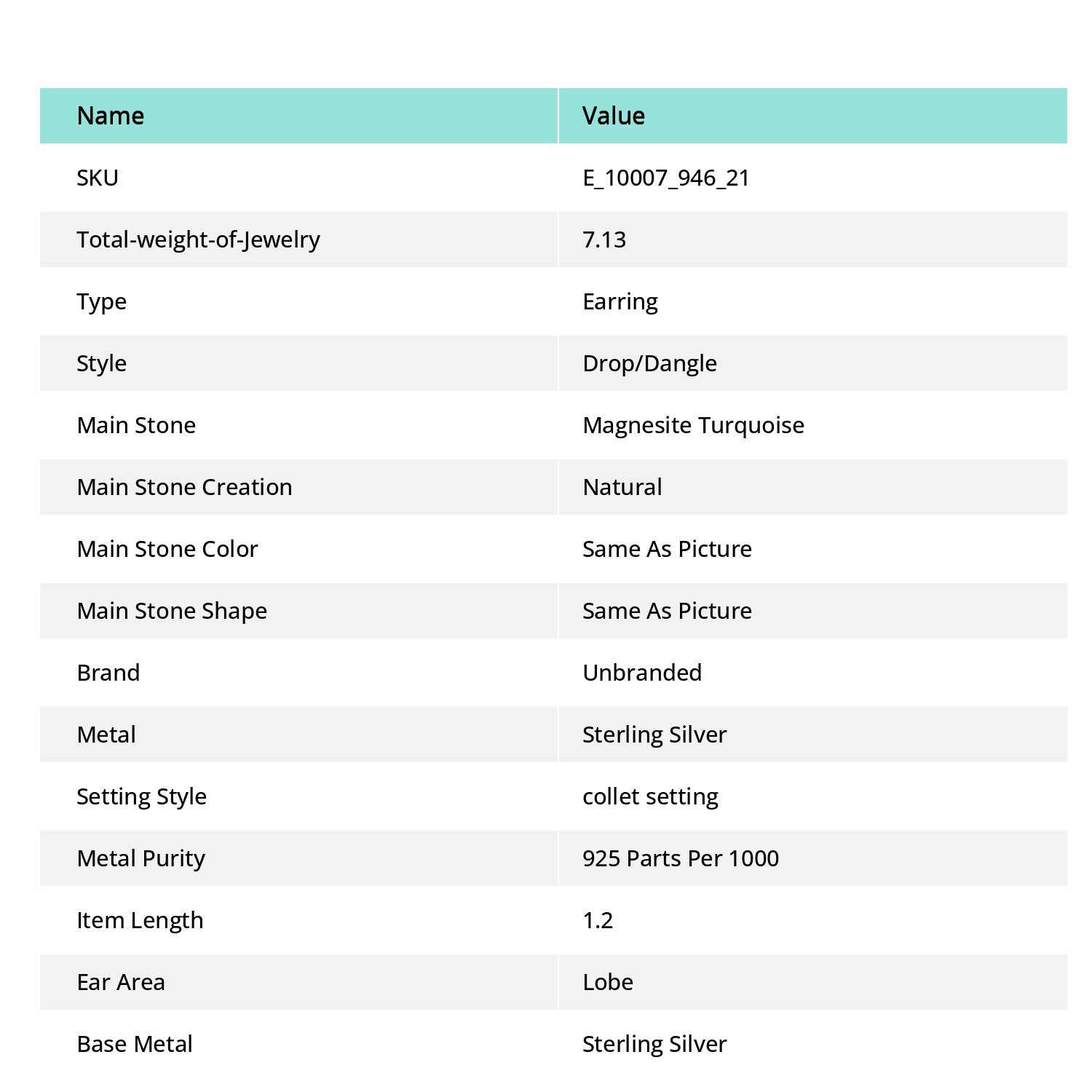Click Same As Picture in Main Stone Shape row
The image size is (1092, 1092).
(667, 611)
